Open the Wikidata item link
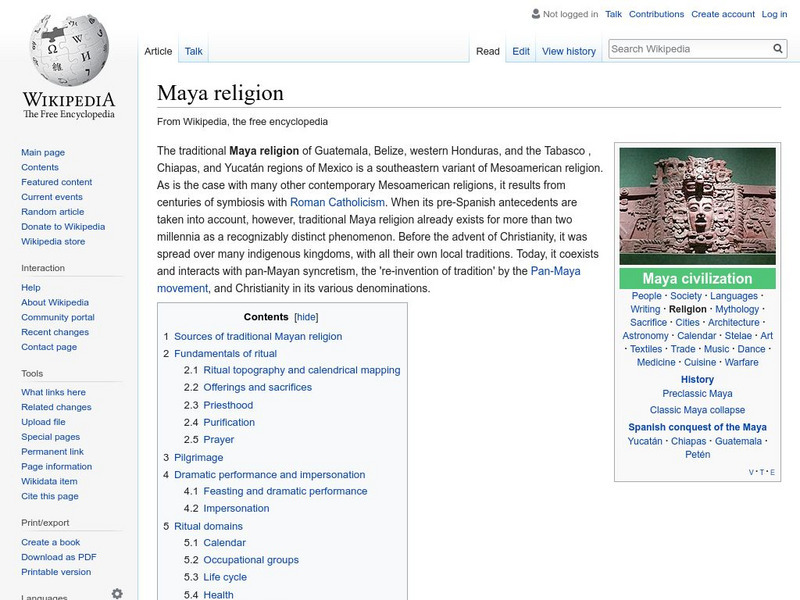Image resolution: width=800 pixels, height=600 pixels. [x=49, y=481]
